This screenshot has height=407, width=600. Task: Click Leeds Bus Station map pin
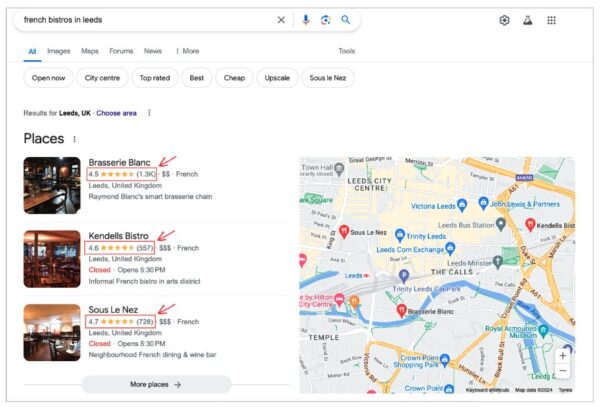point(501,224)
